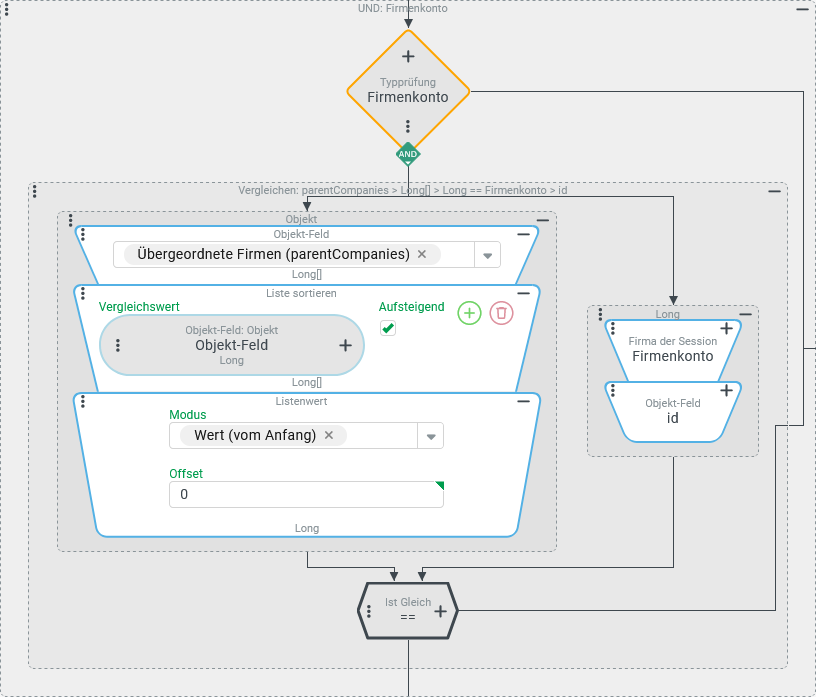This screenshot has width=816, height=697.
Task: Click the plus icon above Typprüfung Firmenkonto
Action: 408,57
